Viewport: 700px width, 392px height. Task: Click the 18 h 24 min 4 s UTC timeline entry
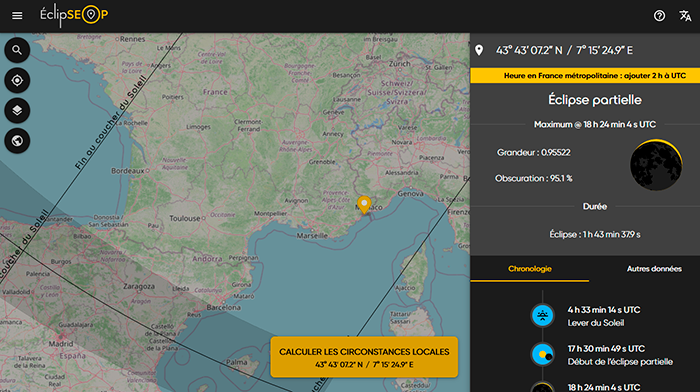tap(604, 387)
